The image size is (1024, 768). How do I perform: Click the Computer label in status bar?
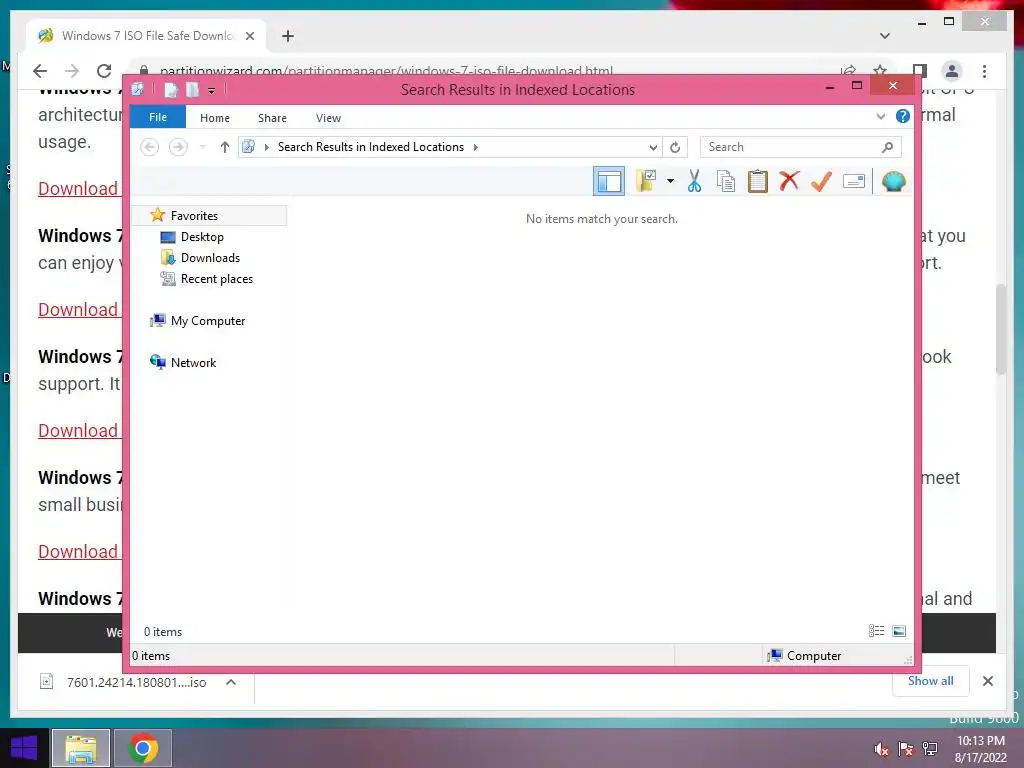(x=814, y=656)
